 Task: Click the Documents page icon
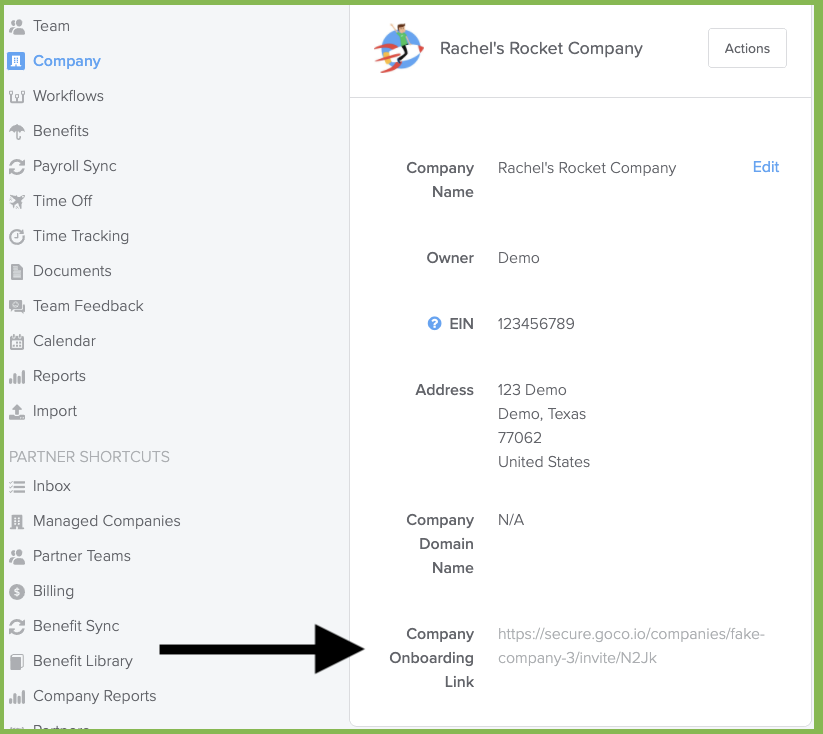tap(17, 271)
